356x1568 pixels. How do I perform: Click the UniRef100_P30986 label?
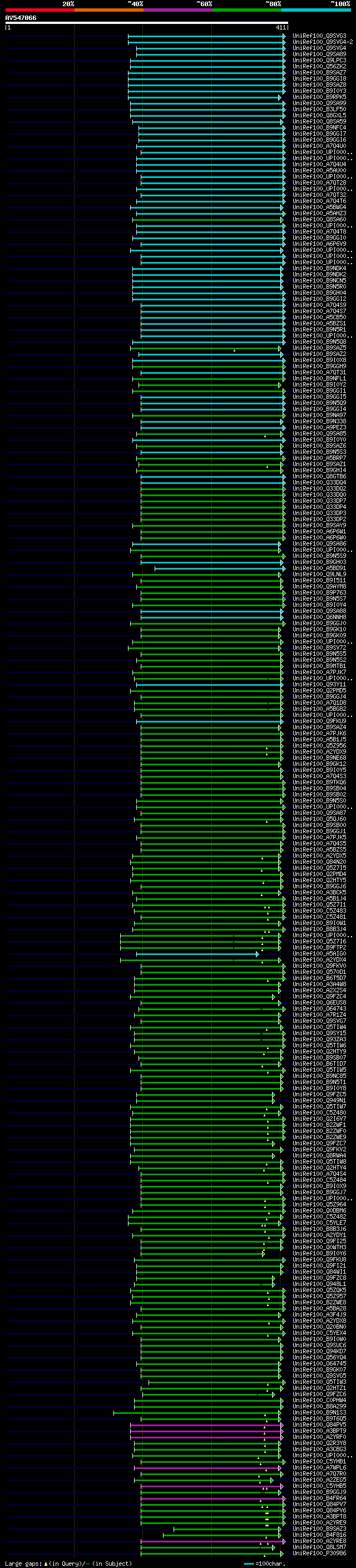click(x=319, y=1553)
